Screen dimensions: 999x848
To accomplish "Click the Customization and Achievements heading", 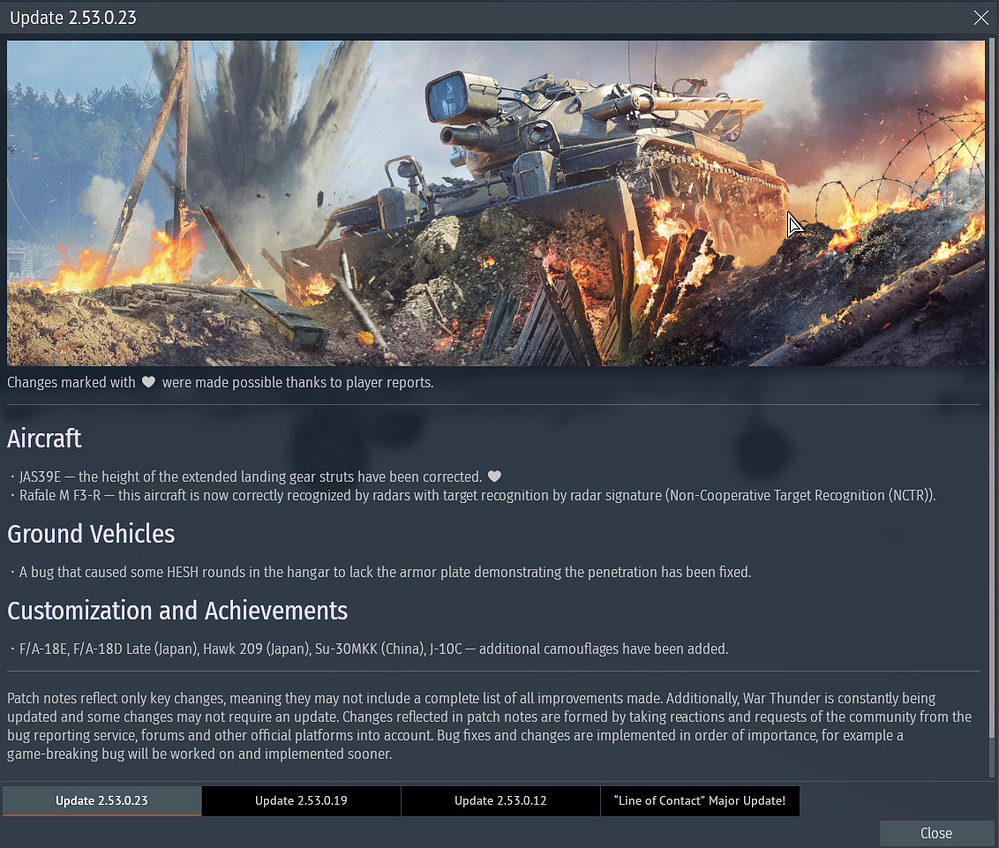I will [177, 610].
